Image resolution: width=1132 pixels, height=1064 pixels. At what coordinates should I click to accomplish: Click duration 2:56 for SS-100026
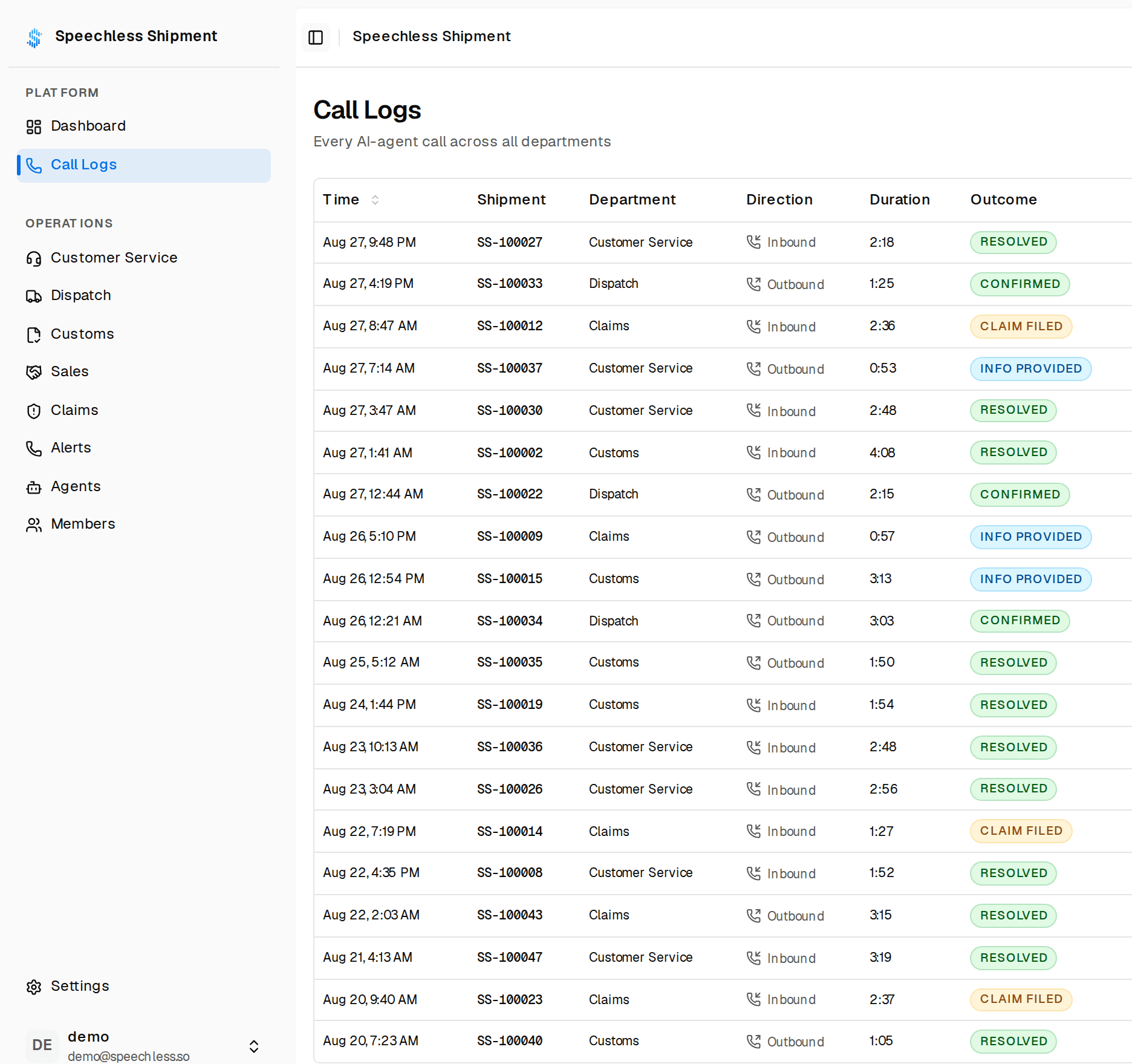[x=883, y=789]
